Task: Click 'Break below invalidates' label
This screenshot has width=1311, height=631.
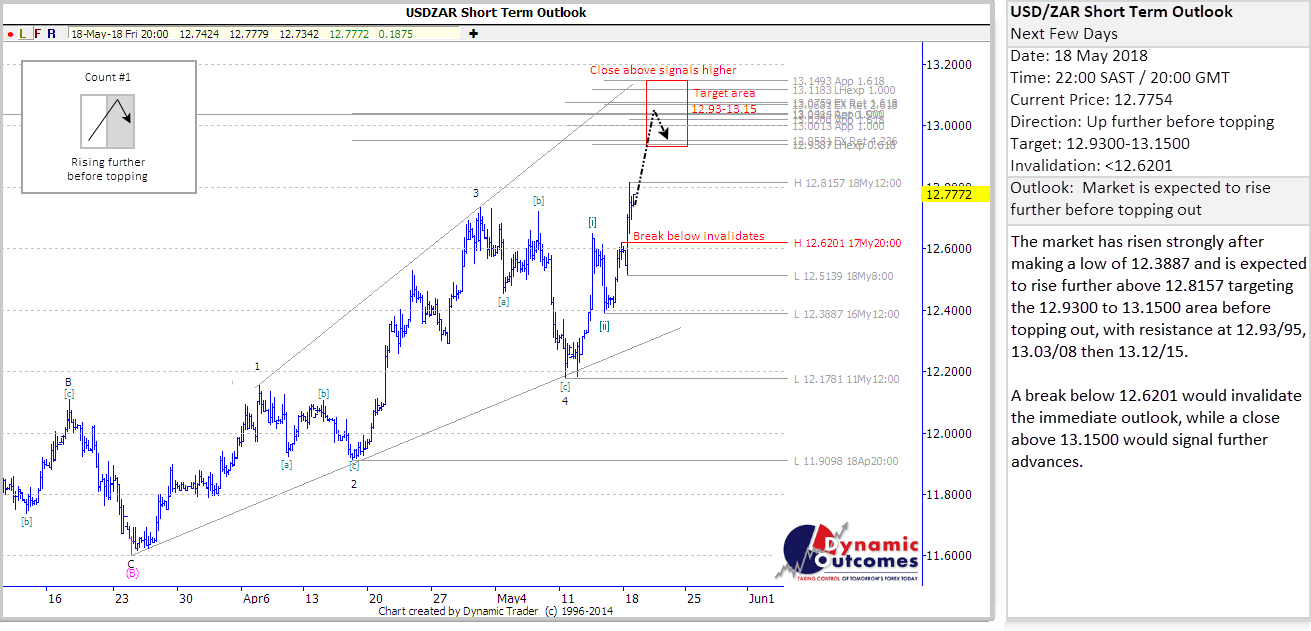Action: click(699, 236)
